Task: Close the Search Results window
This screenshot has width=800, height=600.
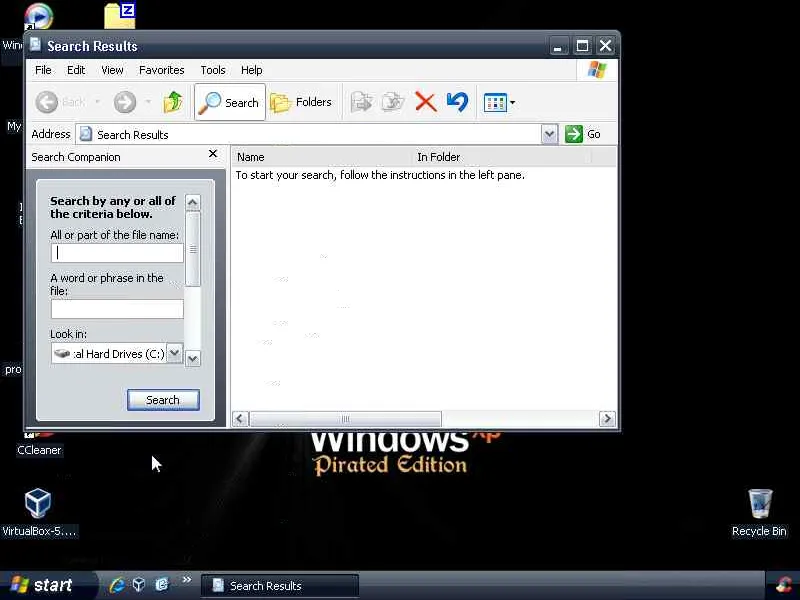Action: coord(606,46)
